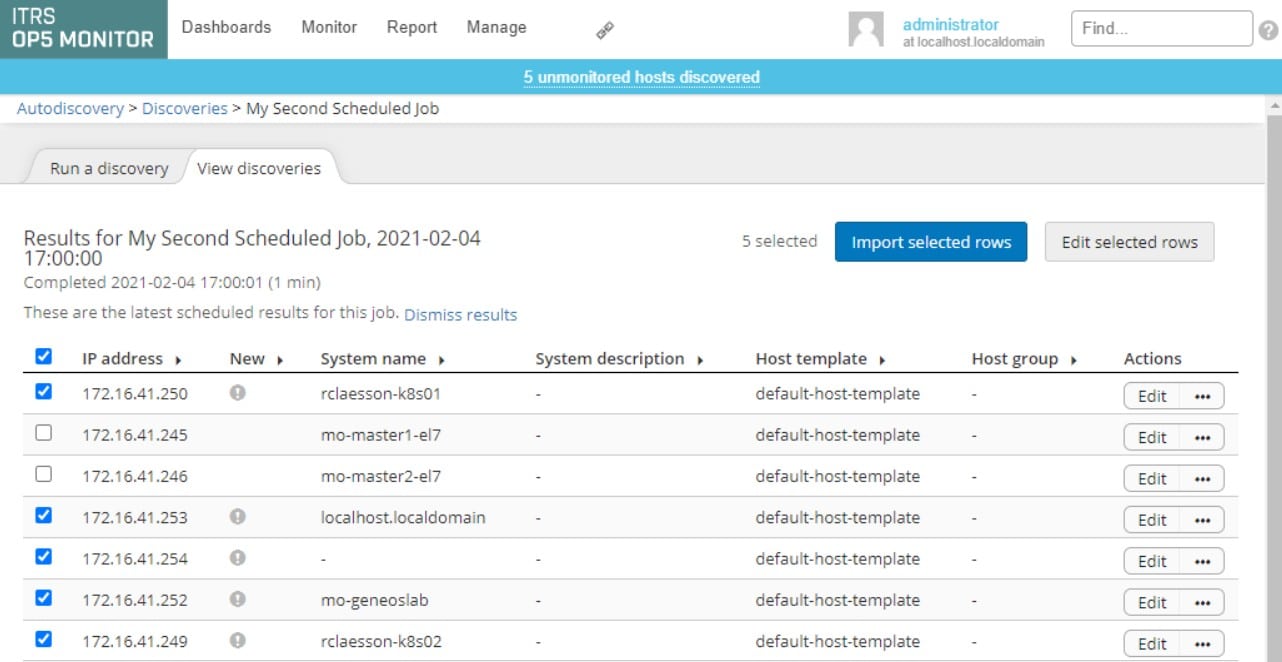Check the row for 172.16.41.246
1282x662 pixels.
pos(43,474)
